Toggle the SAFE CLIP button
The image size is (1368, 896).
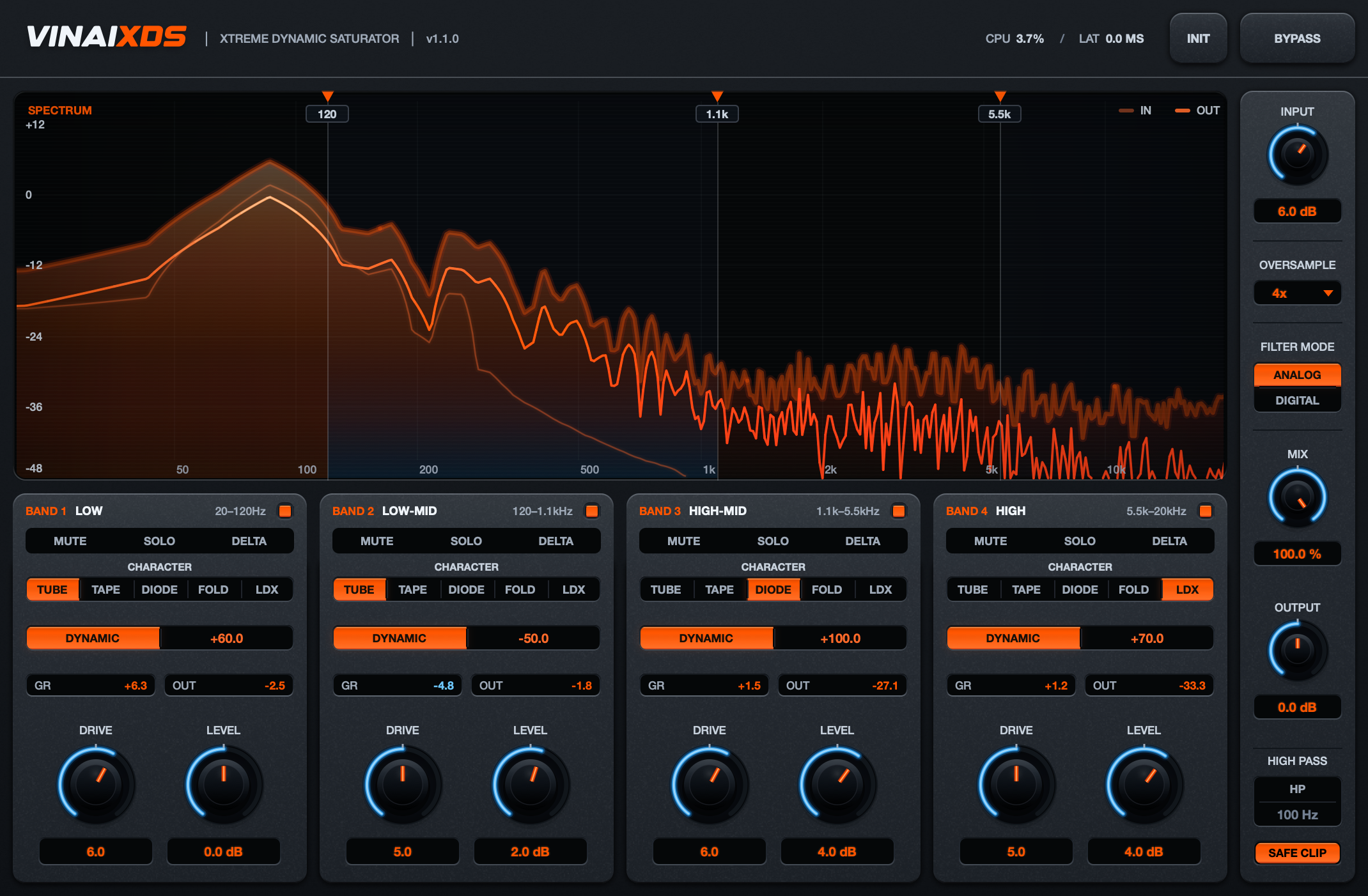(1297, 853)
